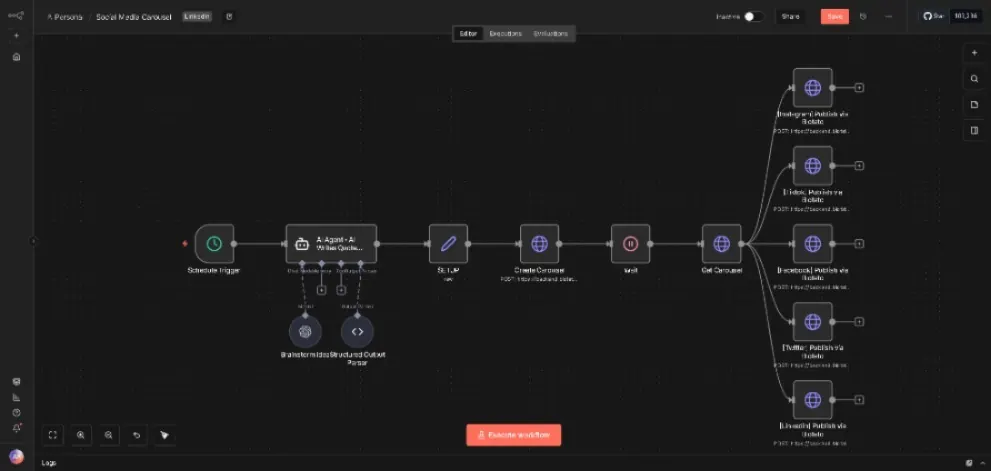This screenshot has width=991, height=471.
Task: Click the reset zoom undo icon
Action: [137, 435]
